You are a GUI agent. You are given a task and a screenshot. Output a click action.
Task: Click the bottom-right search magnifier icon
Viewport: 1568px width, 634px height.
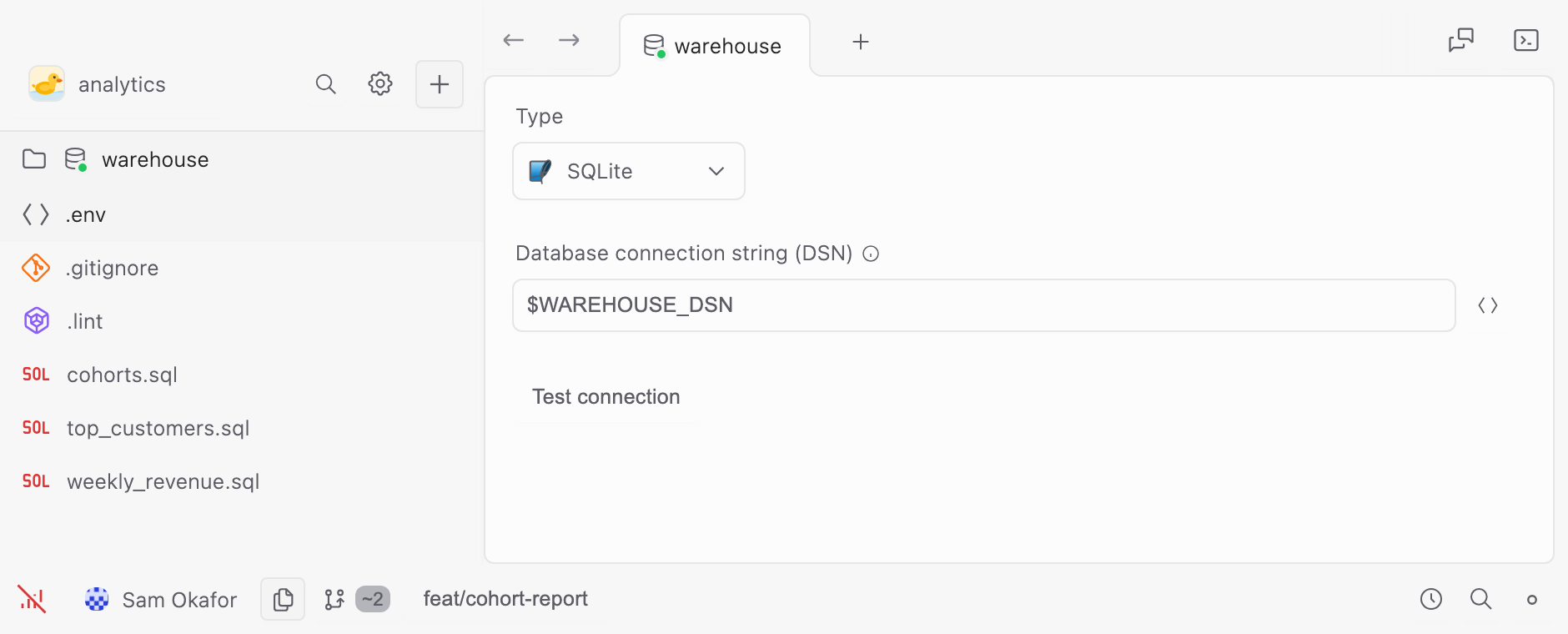[x=1481, y=599]
